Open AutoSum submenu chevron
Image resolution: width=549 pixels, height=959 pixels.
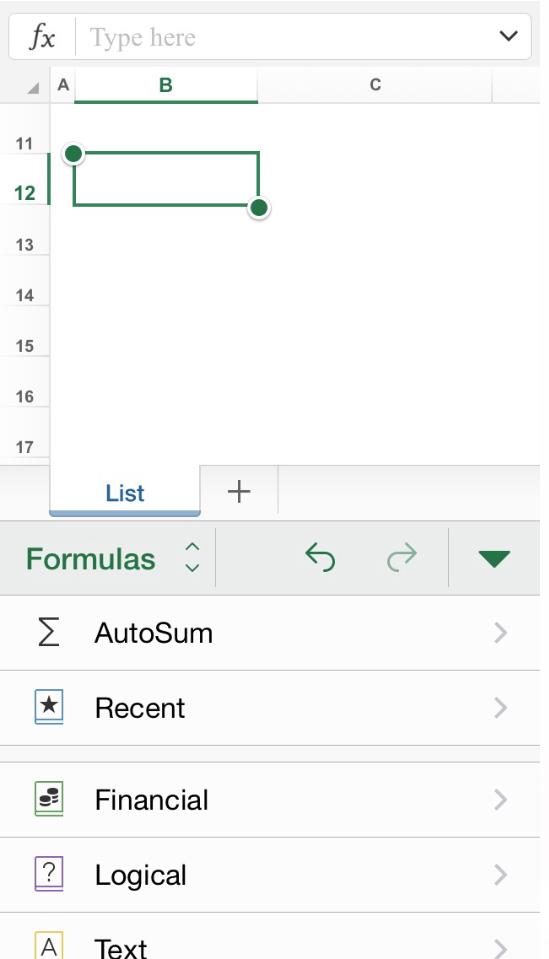coord(501,633)
